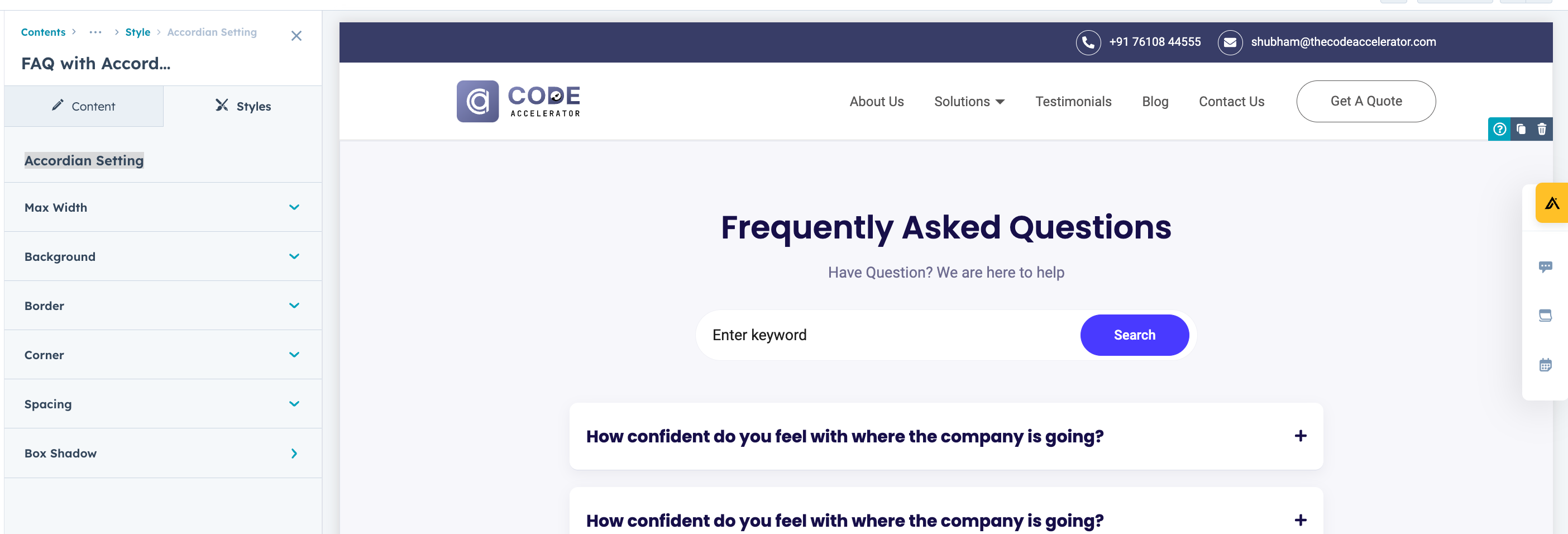Image resolution: width=1568 pixels, height=534 pixels.
Task: Switch to the Content tab
Action: pos(84,107)
